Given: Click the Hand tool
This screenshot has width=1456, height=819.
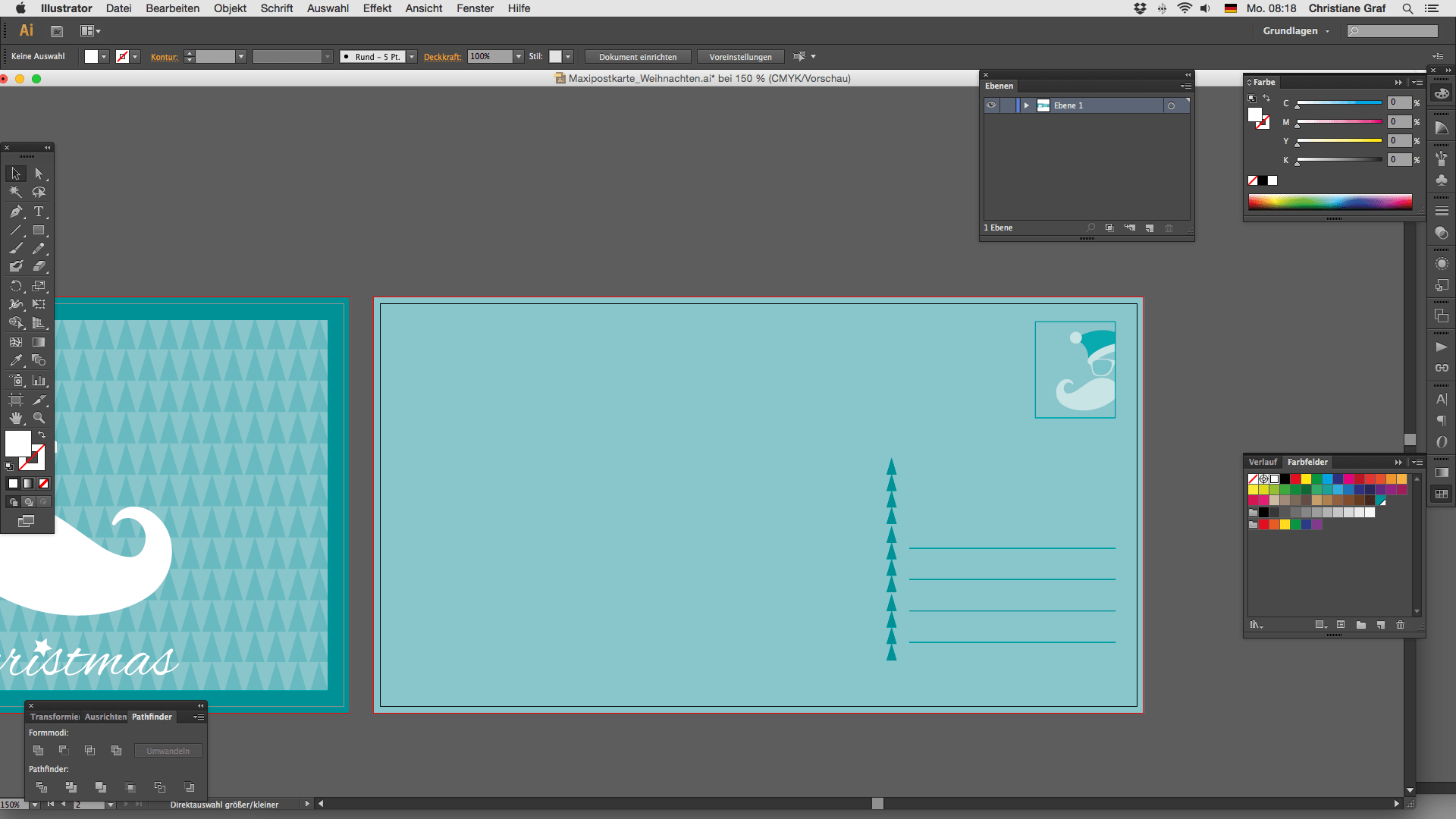Looking at the screenshot, I should click(16, 418).
